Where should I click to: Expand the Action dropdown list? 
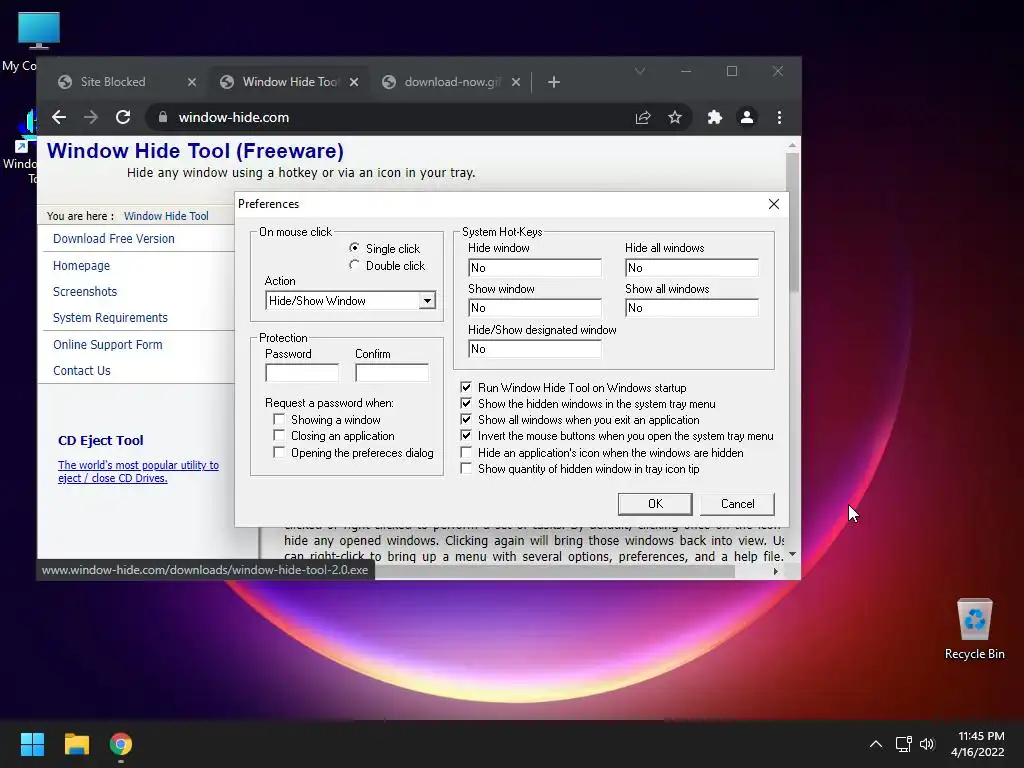427,301
